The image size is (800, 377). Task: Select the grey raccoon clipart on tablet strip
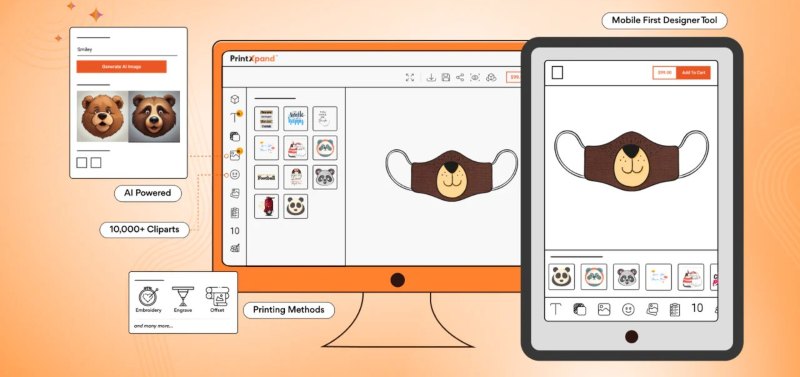click(x=626, y=277)
